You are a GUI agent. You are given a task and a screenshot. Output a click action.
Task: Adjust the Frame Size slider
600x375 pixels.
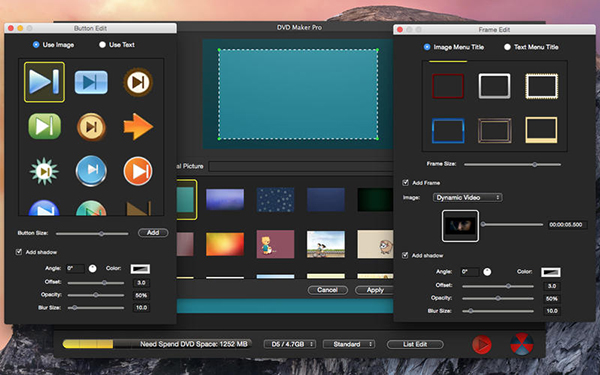pos(512,165)
